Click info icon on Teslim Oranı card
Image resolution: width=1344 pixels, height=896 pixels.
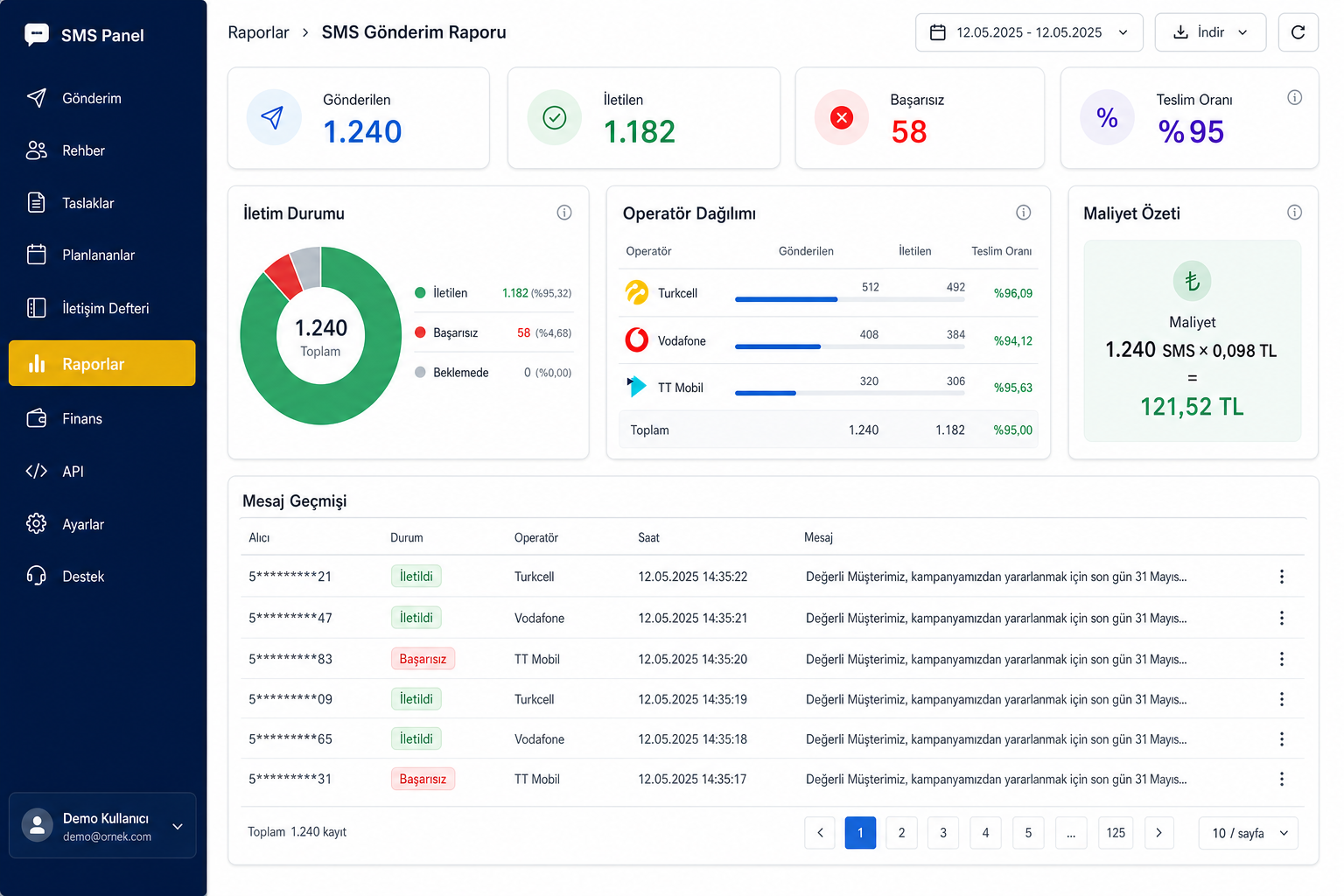(1294, 98)
